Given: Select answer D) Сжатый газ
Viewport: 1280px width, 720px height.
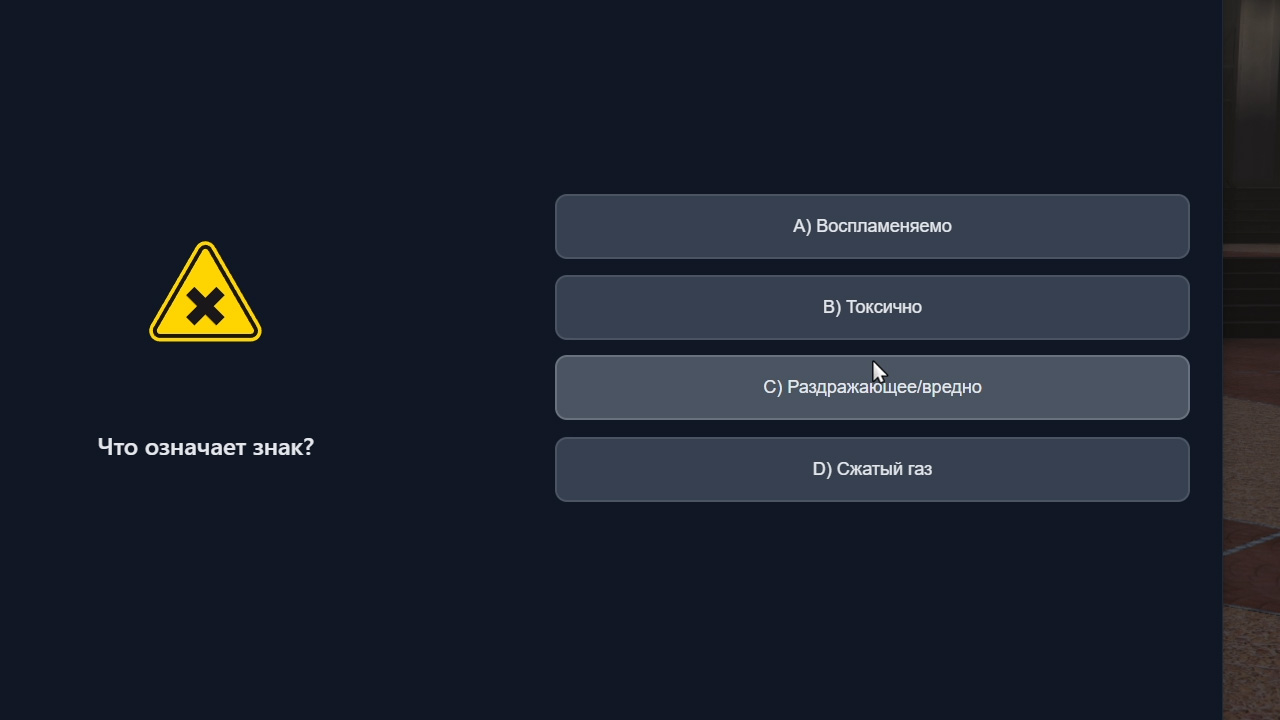Looking at the screenshot, I should [871, 469].
